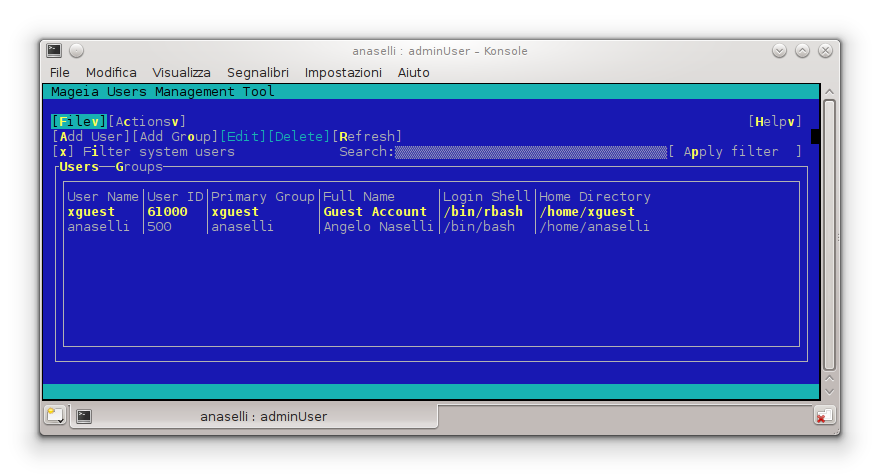Open new tab icon at bottom left
The image size is (880, 475).
[56, 415]
